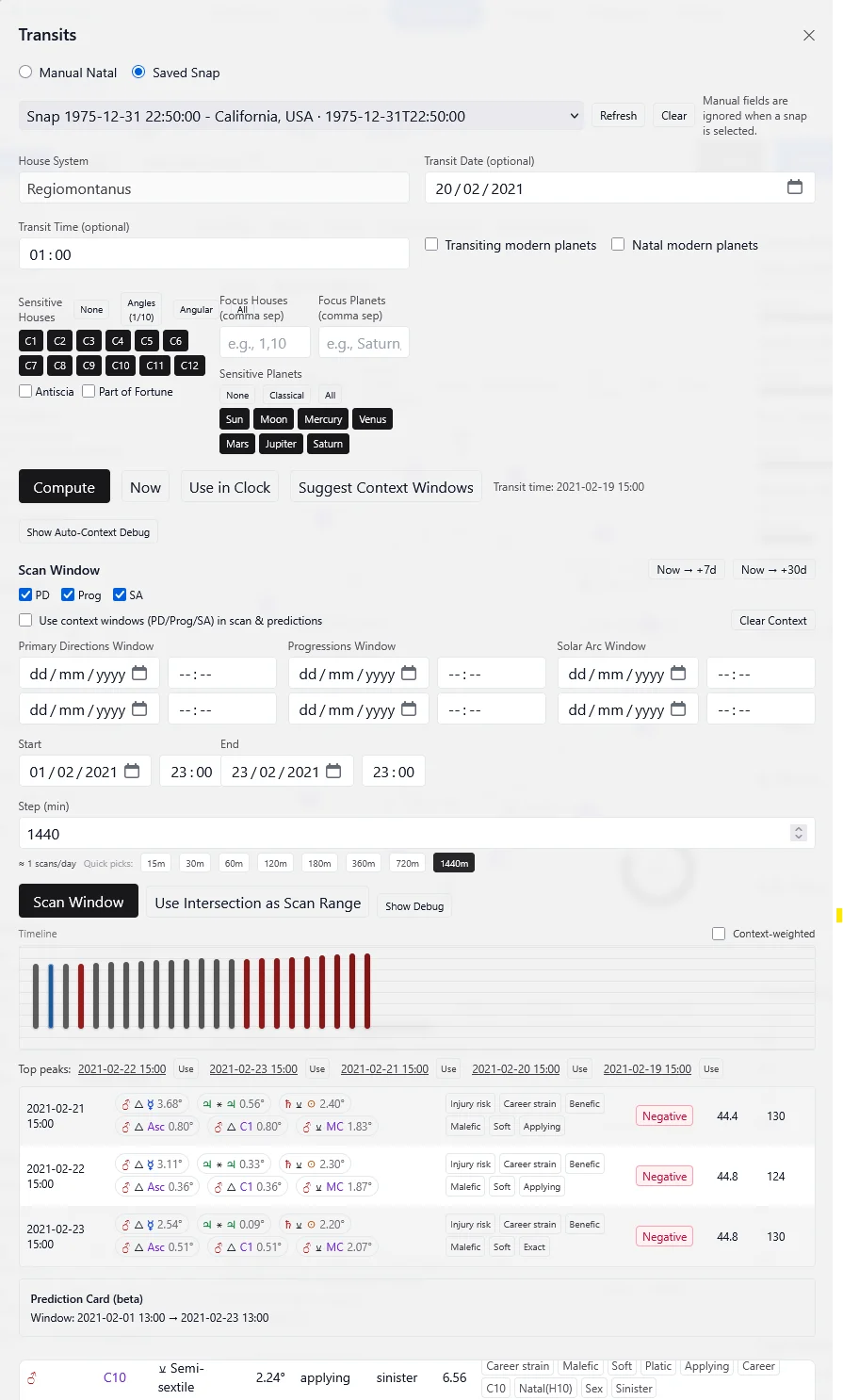
Task: Select the Manual Natal radio option
Action: click(x=25, y=73)
